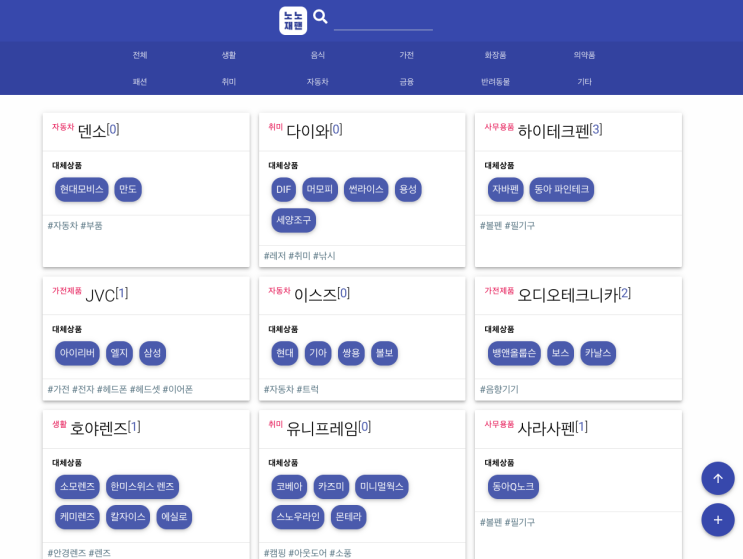The height and width of the screenshot is (559, 743).
Task: Switch to the 반려동물 category
Action: click(x=495, y=82)
